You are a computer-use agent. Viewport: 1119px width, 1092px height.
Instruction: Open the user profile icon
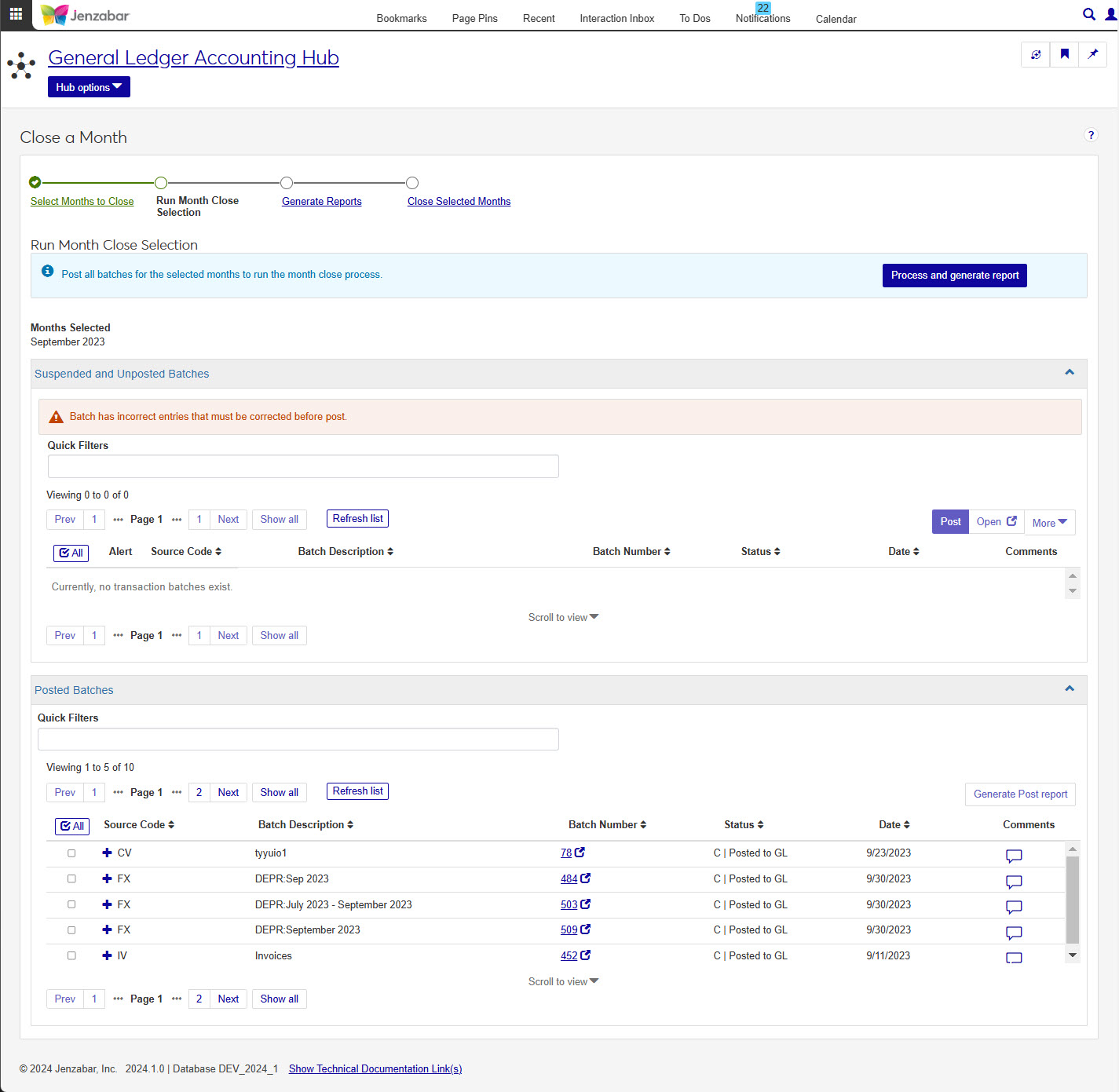[x=1110, y=14]
